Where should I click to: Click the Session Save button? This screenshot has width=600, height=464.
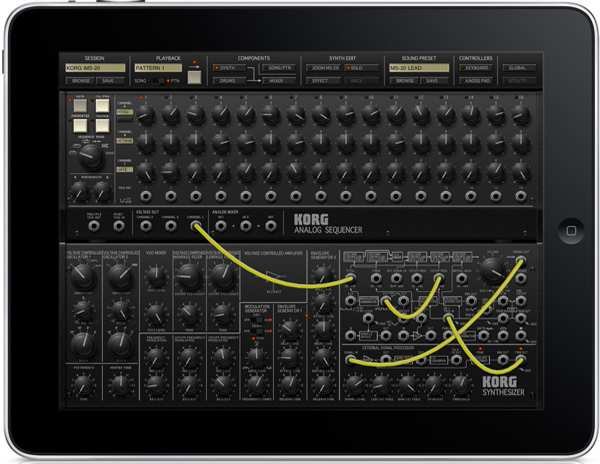110,81
